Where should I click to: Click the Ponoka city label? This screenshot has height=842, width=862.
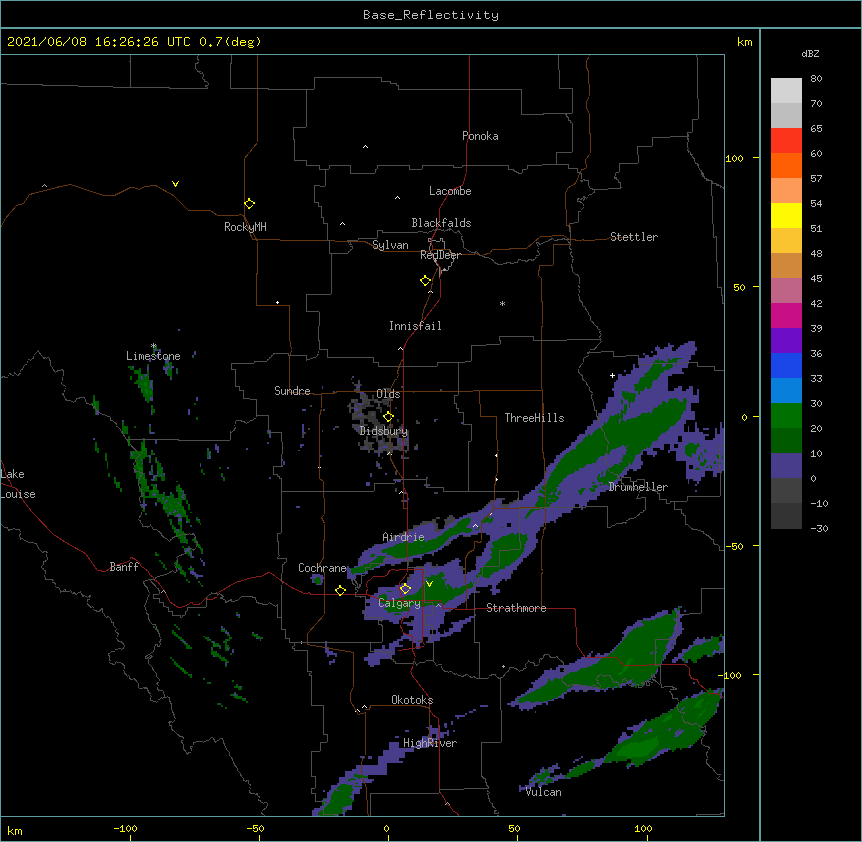[x=480, y=136]
